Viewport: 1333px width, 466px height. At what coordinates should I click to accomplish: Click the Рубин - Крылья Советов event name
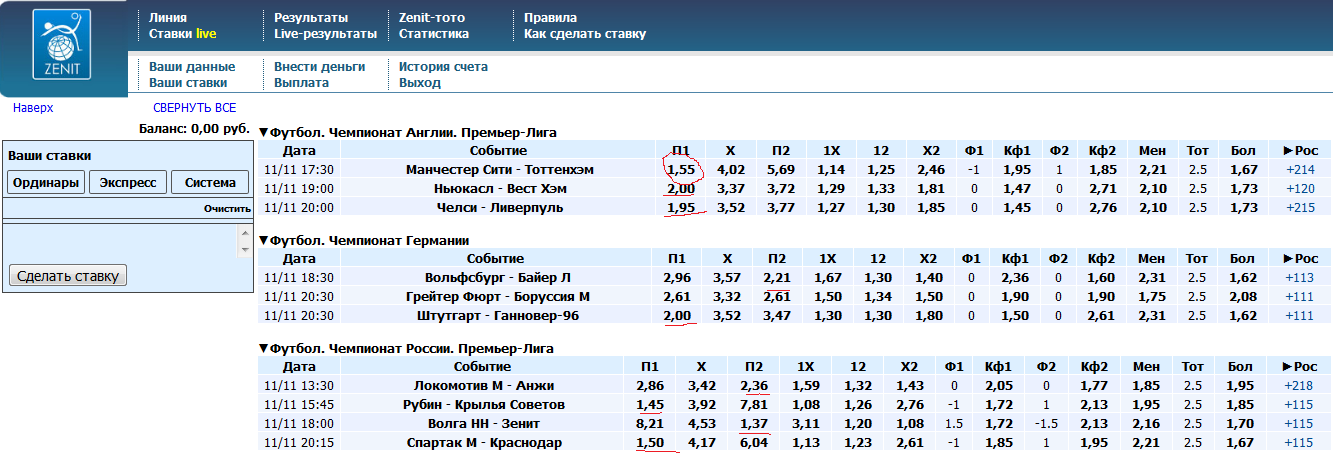(x=484, y=405)
